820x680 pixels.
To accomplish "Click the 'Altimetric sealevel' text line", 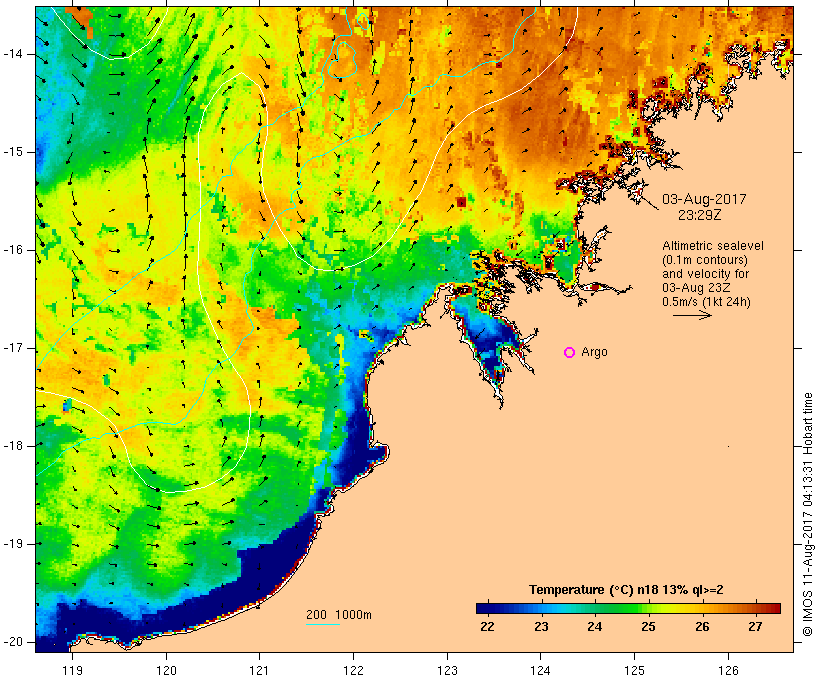I will coord(713,246).
